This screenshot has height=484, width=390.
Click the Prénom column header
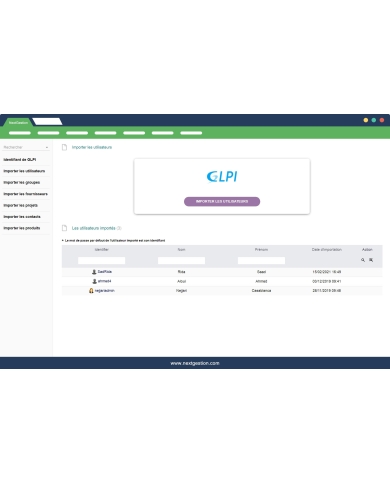261,250
